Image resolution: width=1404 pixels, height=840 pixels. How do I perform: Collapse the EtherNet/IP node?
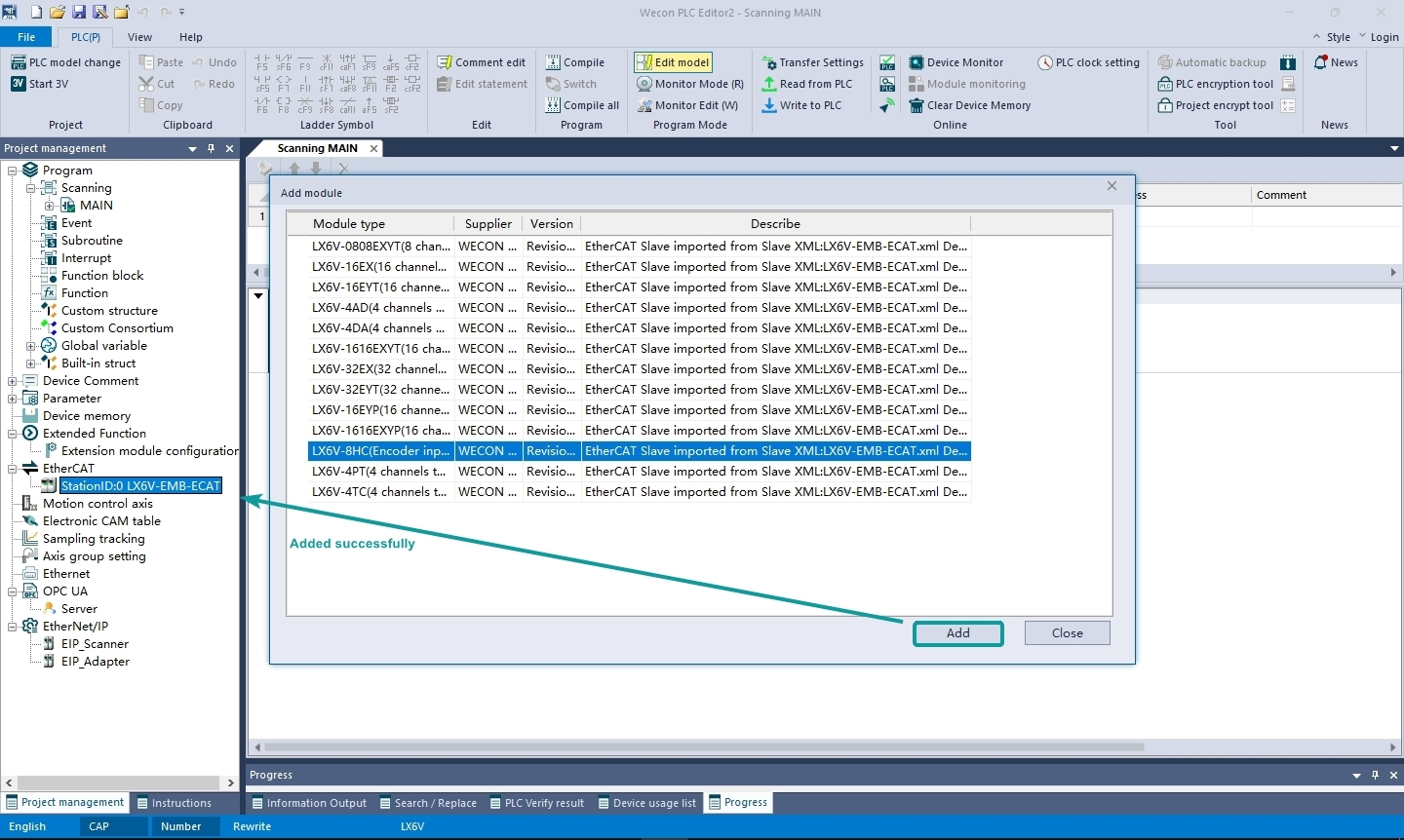coord(13,627)
